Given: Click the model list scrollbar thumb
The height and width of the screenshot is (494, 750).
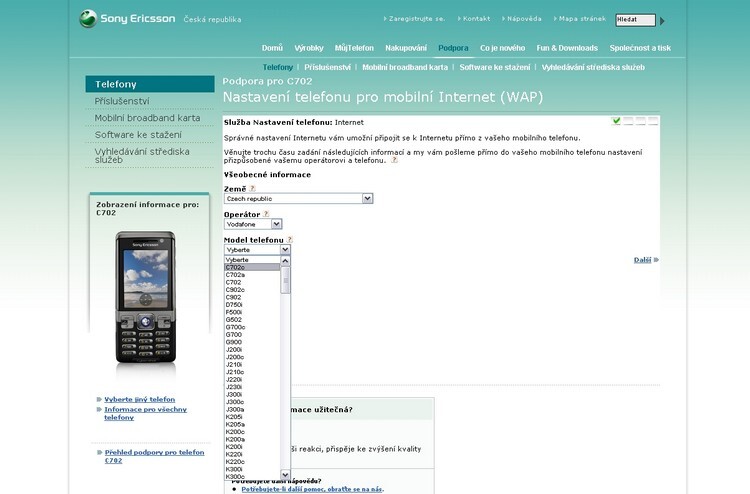Looking at the screenshot, I should [285, 280].
